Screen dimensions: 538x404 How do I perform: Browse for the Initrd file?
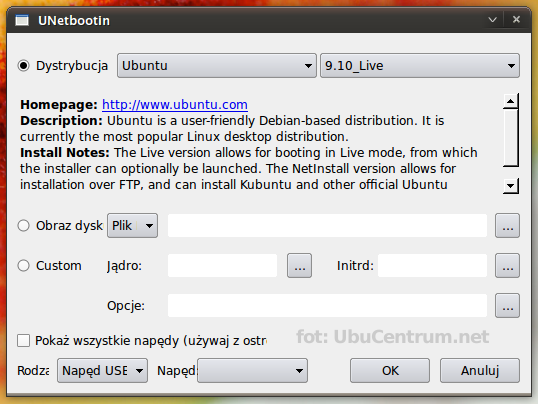point(507,266)
